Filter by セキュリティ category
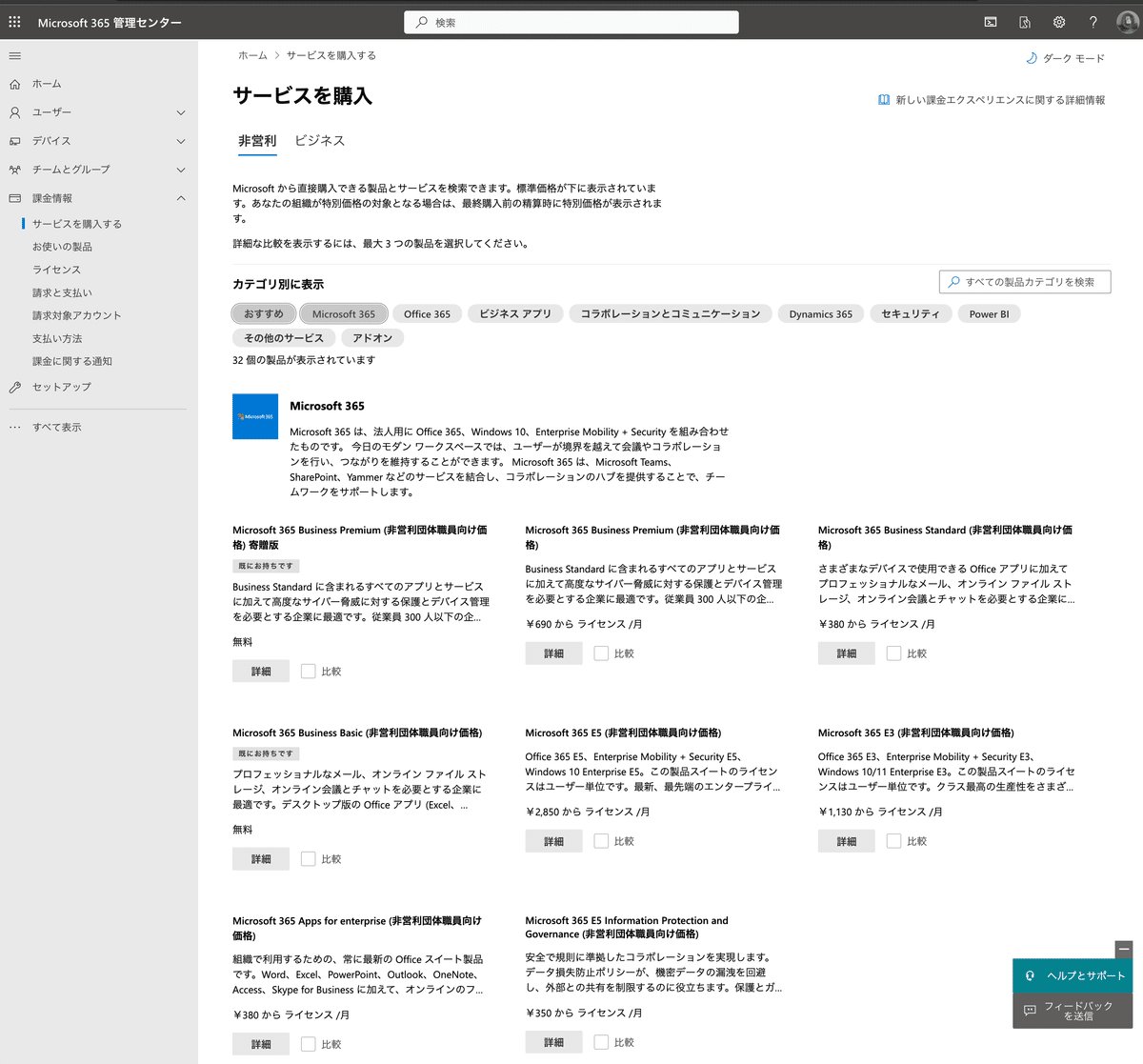 (911, 313)
